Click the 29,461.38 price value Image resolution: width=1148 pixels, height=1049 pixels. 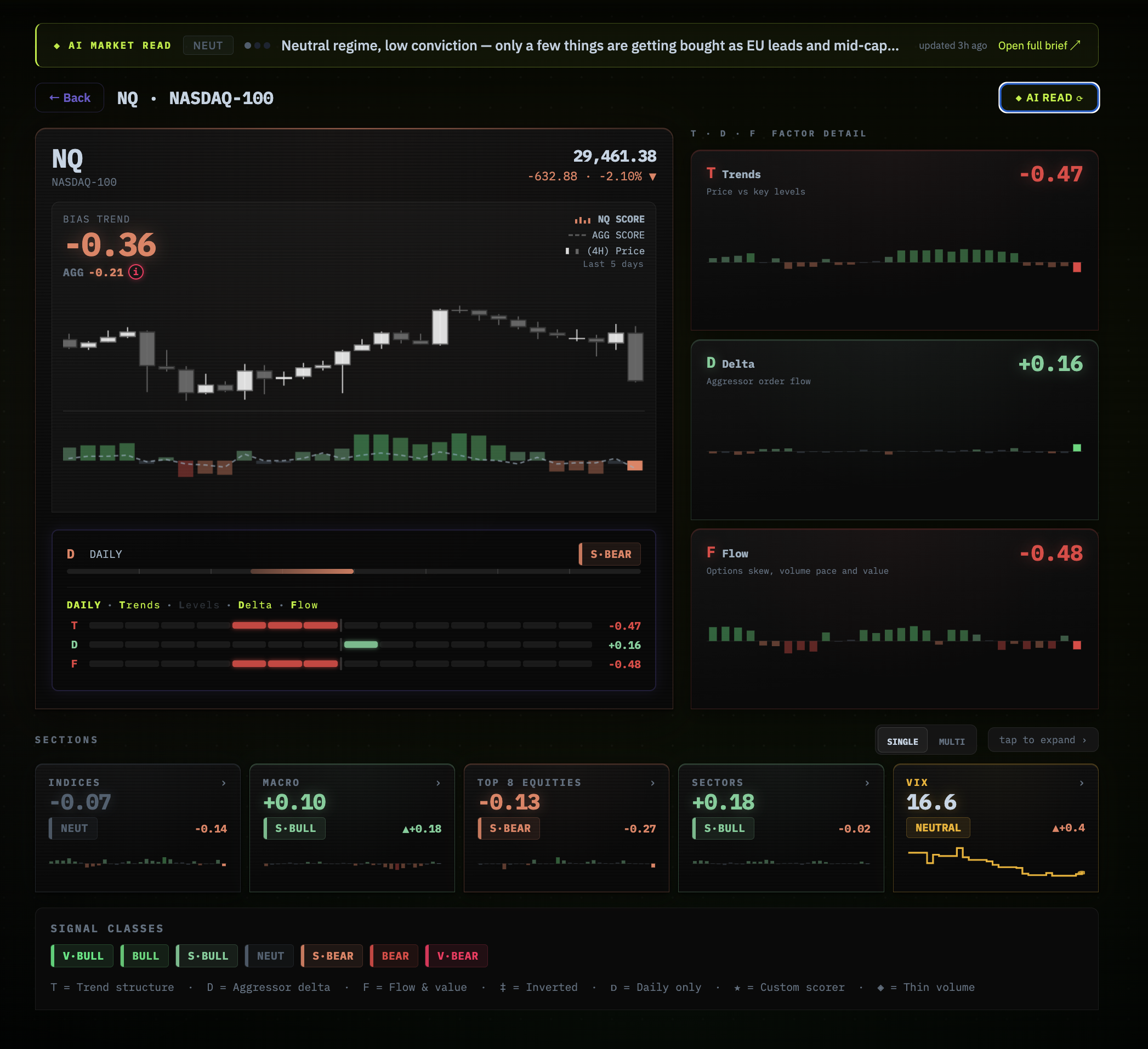coord(615,156)
